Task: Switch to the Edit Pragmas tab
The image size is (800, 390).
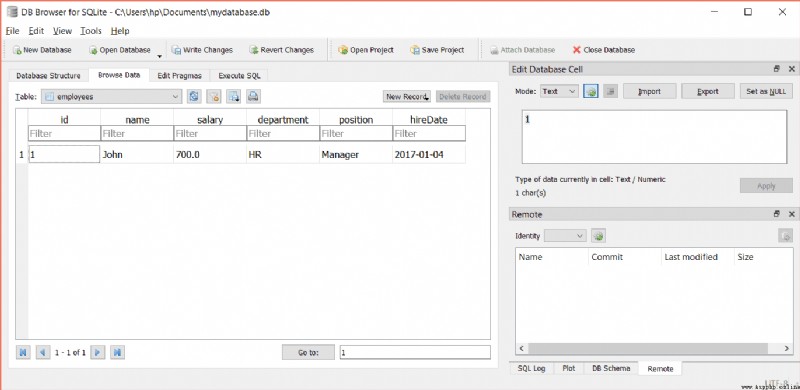Action: pyautogui.click(x=180, y=76)
